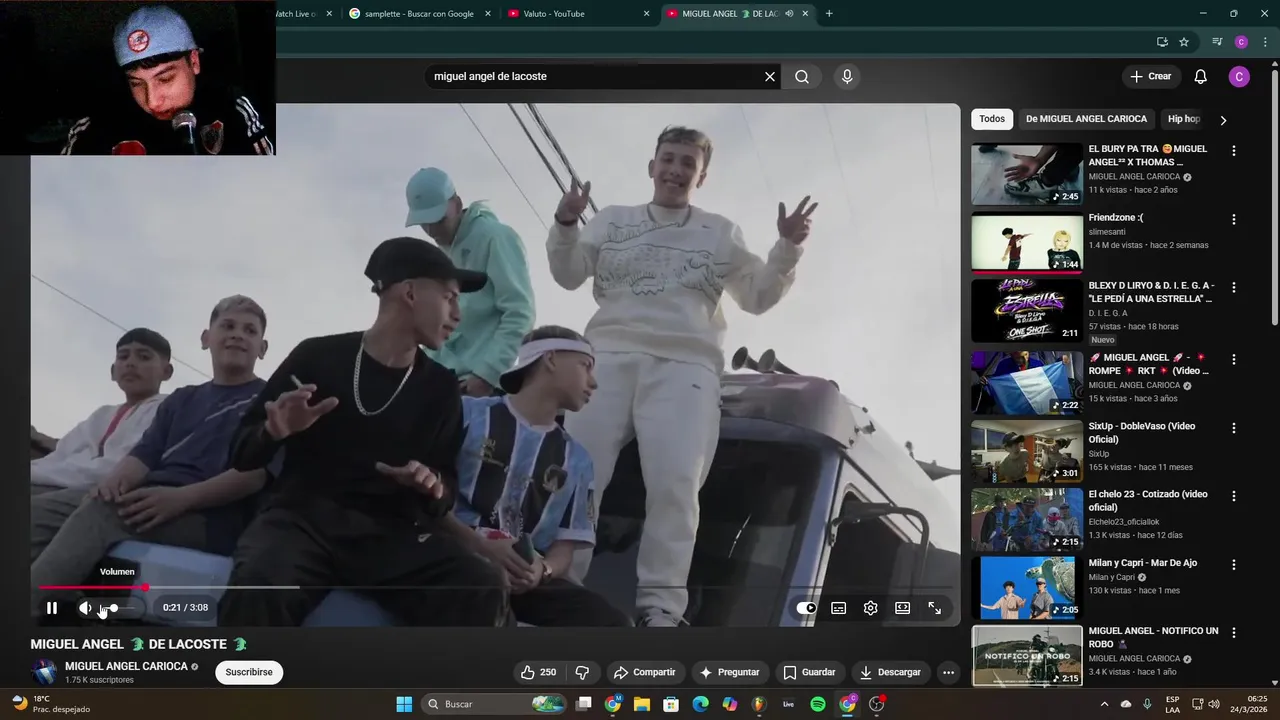Viewport: 1280px width, 720px height.
Task: Open 'SixUp - DobleVaso' video title
Action: pyautogui.click(x=1142, y=432)
